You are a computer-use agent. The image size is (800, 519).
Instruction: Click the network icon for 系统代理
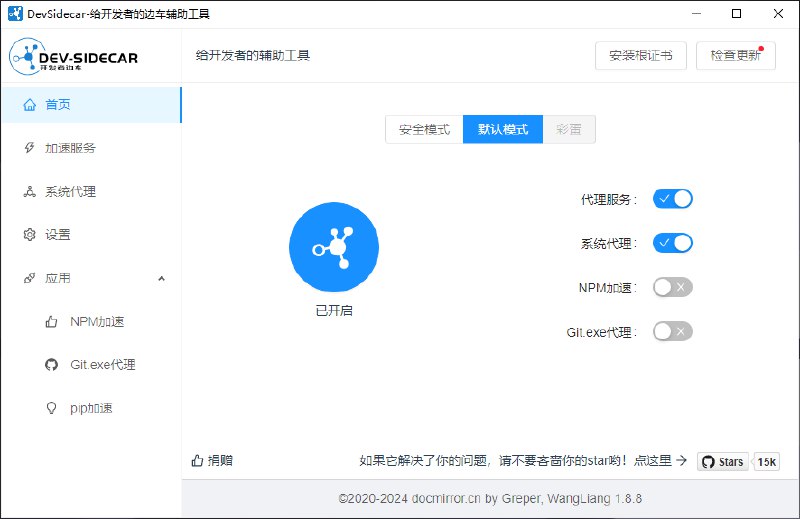point(29,191)
